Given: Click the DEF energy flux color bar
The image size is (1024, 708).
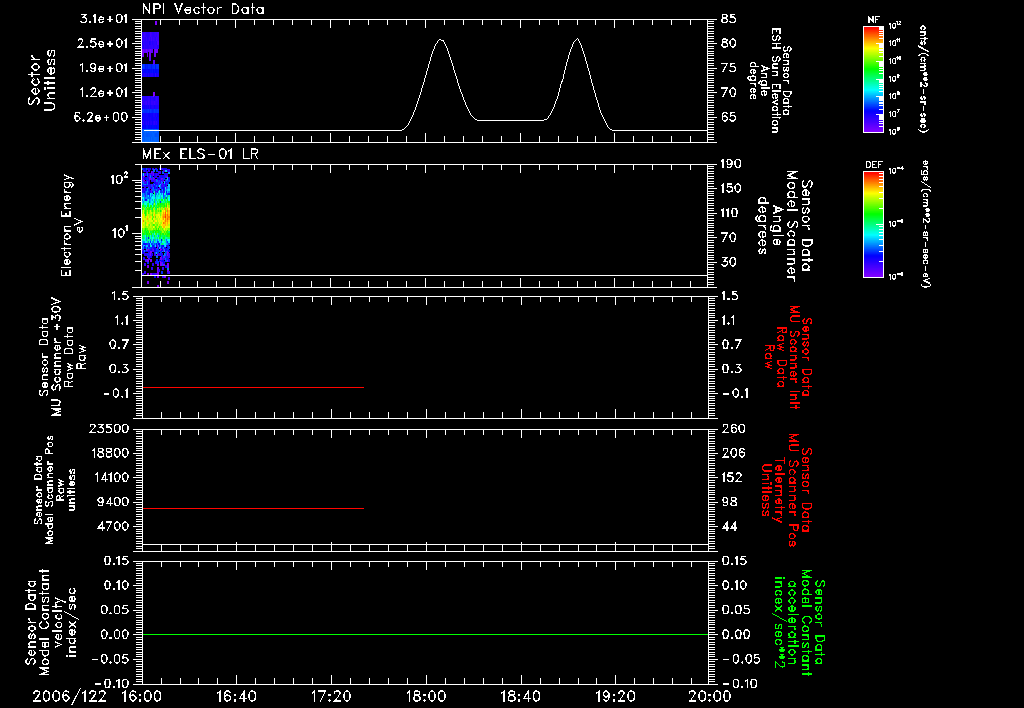Looking at the screenshot, I should click(874, 224).
